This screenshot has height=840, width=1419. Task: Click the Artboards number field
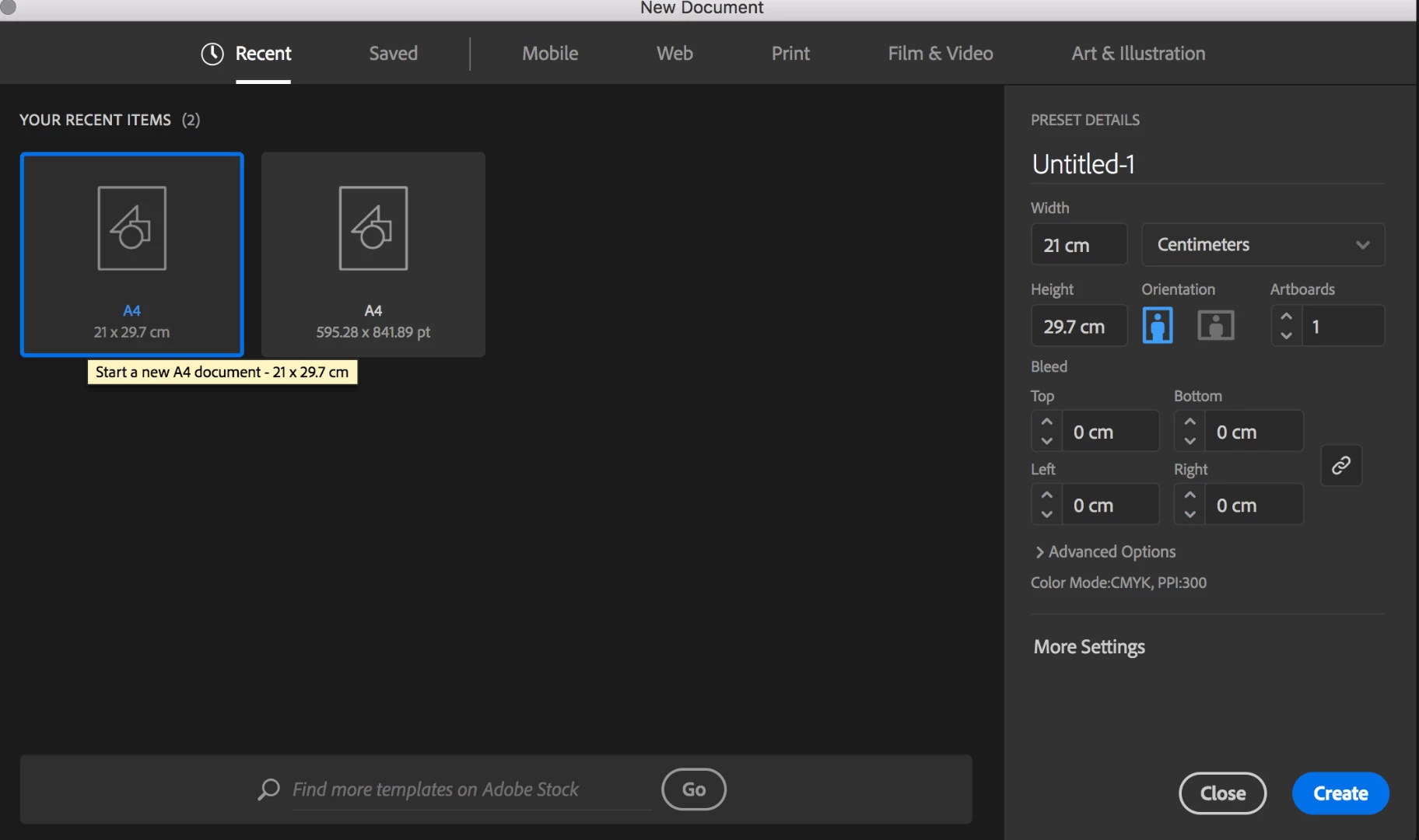click(x=1344, y=326)
